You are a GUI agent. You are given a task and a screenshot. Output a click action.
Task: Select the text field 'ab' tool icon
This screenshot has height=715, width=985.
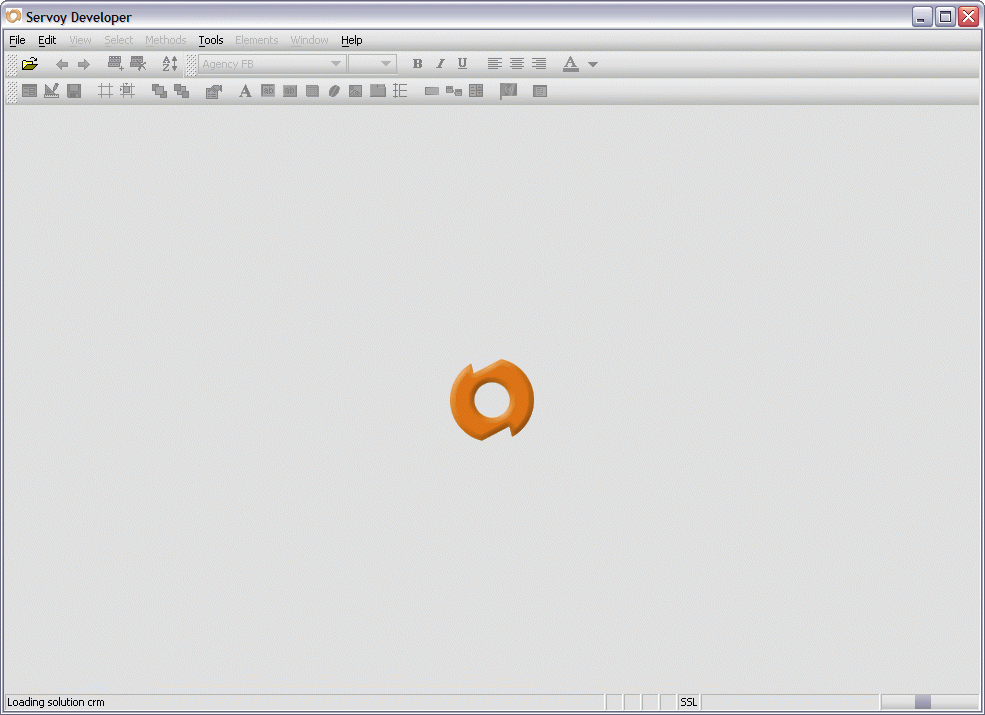point(267,91)
